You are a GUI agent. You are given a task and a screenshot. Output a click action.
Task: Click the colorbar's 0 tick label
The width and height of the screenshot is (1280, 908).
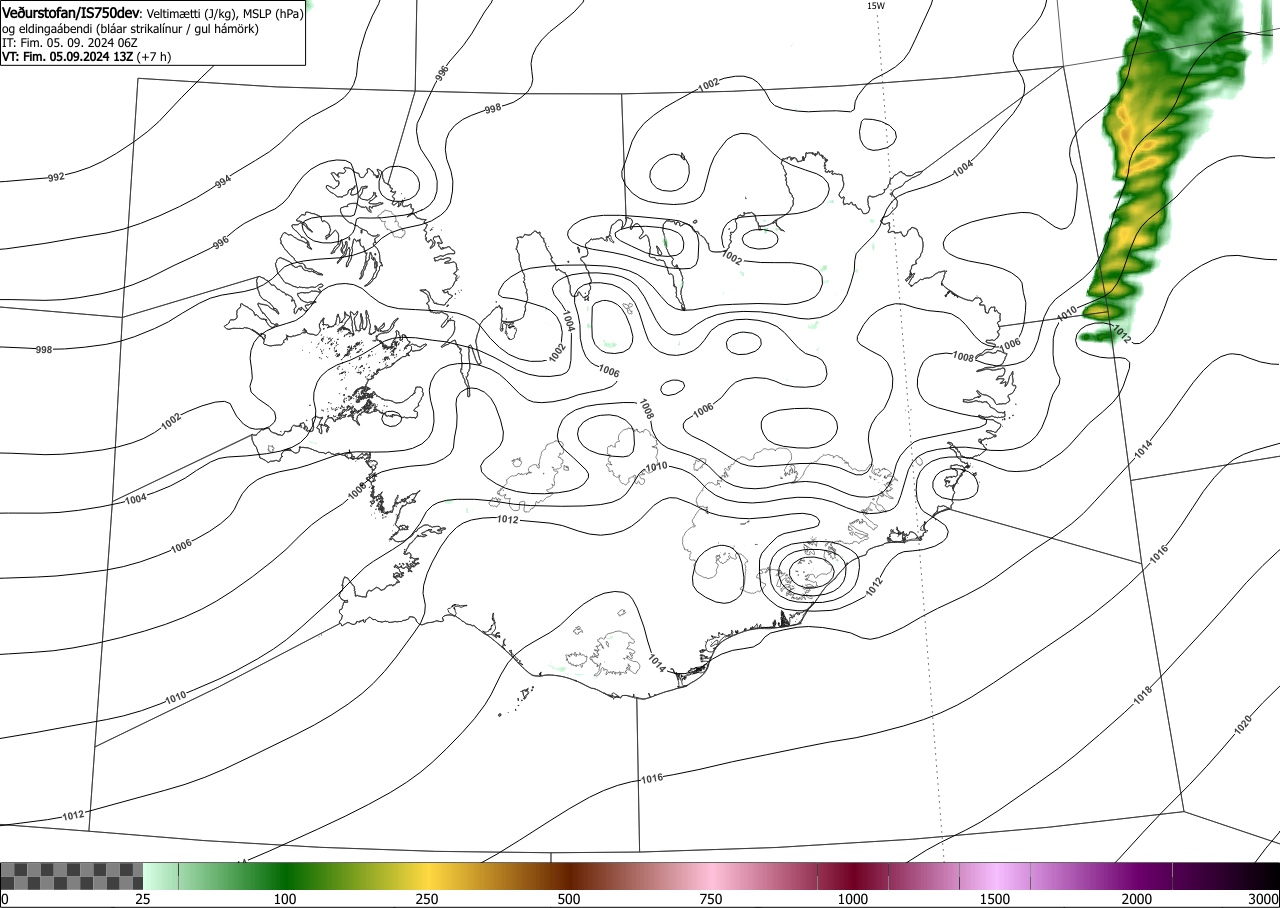pos(4,899)
